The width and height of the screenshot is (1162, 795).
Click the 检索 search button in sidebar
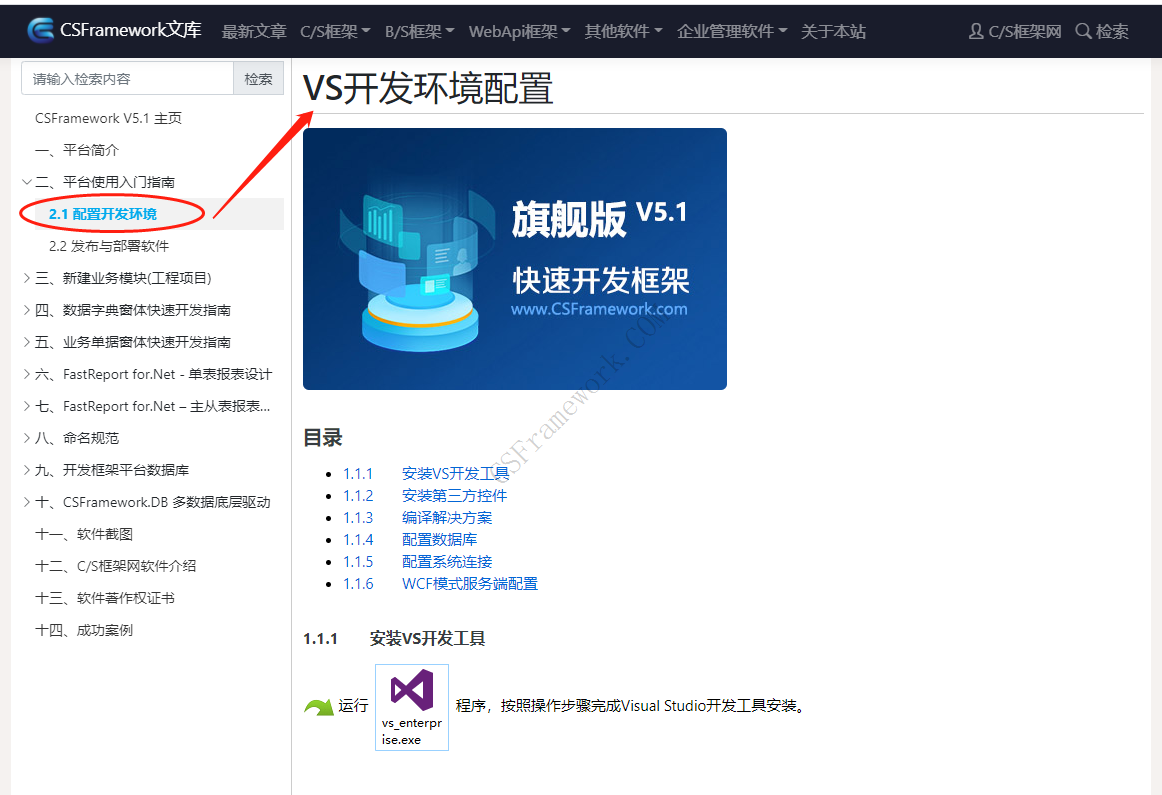pos(259,79)
